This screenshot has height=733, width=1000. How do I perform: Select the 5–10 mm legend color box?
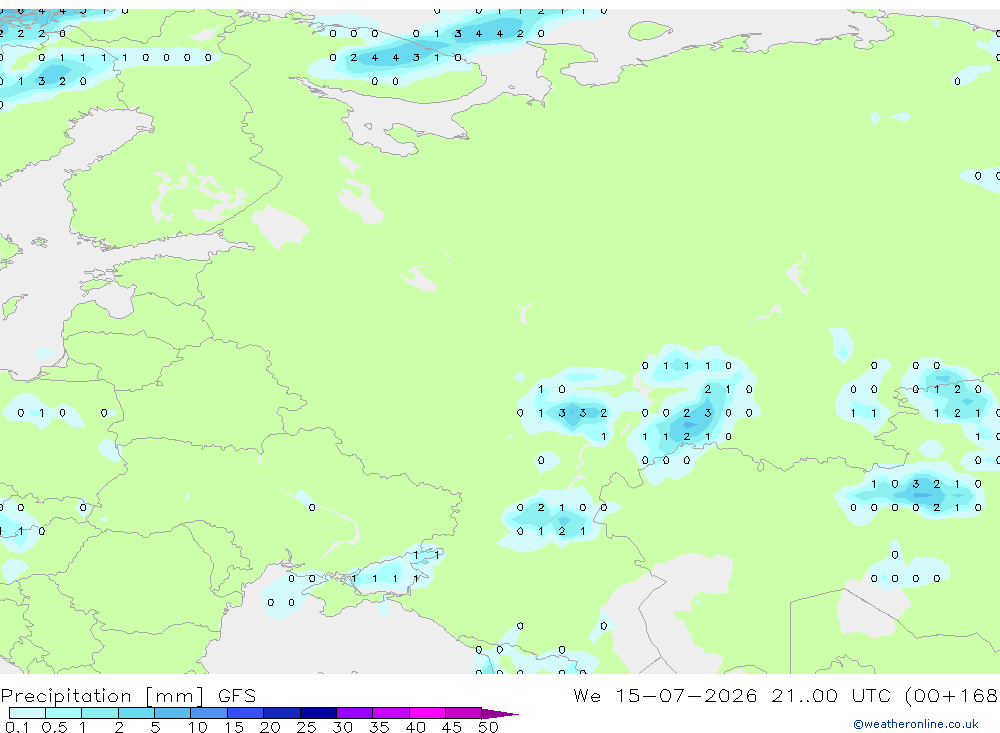tap(173, 713)
